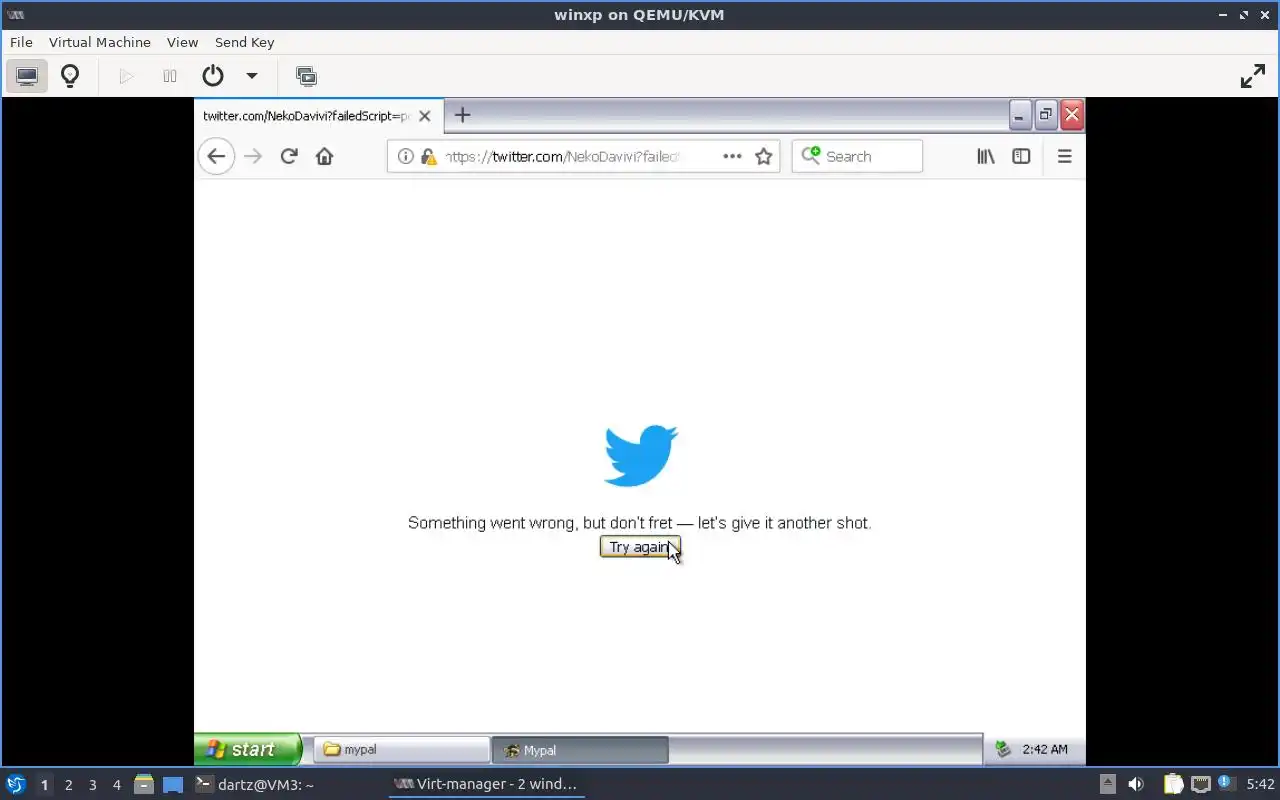
Task: Pause the virtual machine
Action: [170, 76]
